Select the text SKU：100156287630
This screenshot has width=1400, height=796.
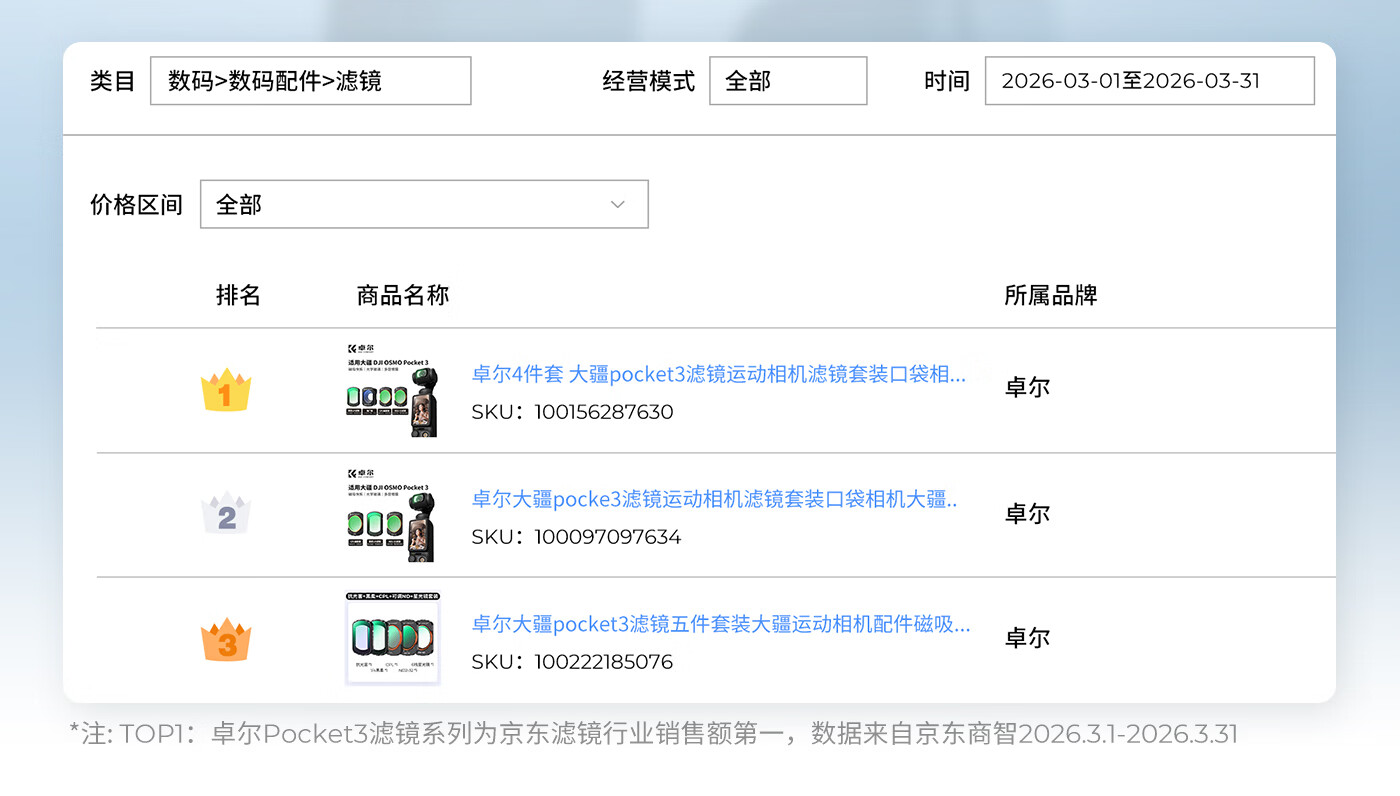click(572, 412)
